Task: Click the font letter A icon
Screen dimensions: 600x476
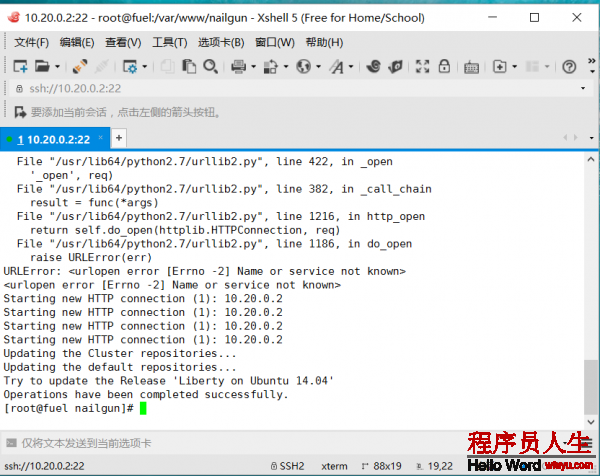Action: pyautogui.click(x=337, y=67)
